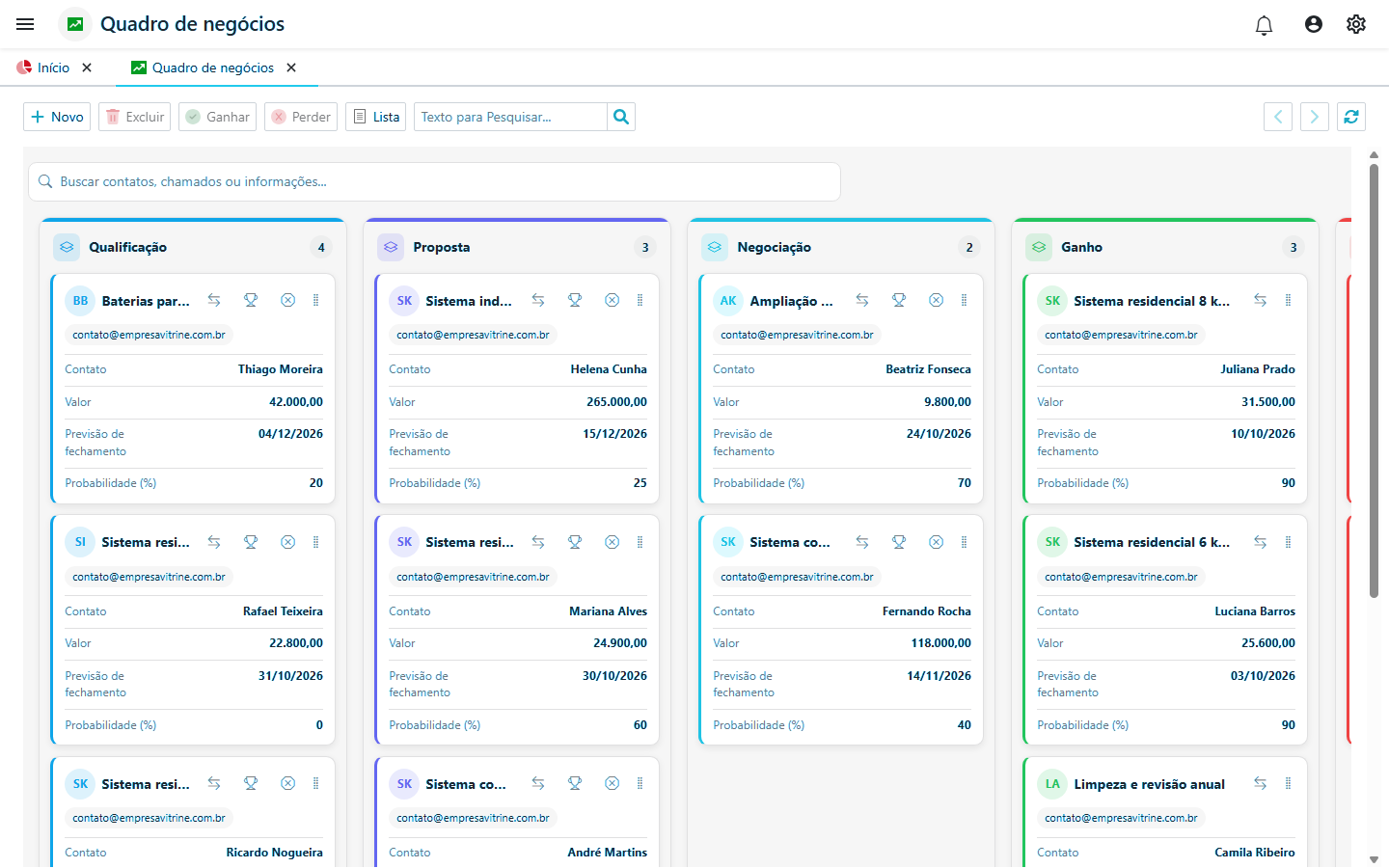The height and width of the screenshot is (868, 1389).
Task: Click the Qualificação column header
Action: pyautogui.click(x=193, y=247)
